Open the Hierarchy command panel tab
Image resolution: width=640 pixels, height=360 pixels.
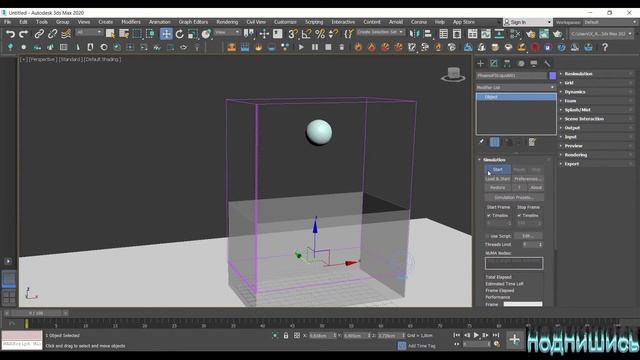click(x=507, y=63)
